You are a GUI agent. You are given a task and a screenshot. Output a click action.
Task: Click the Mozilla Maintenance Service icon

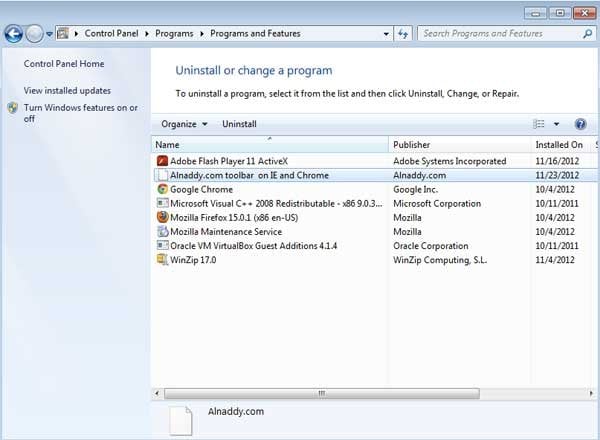coord(163,231)
